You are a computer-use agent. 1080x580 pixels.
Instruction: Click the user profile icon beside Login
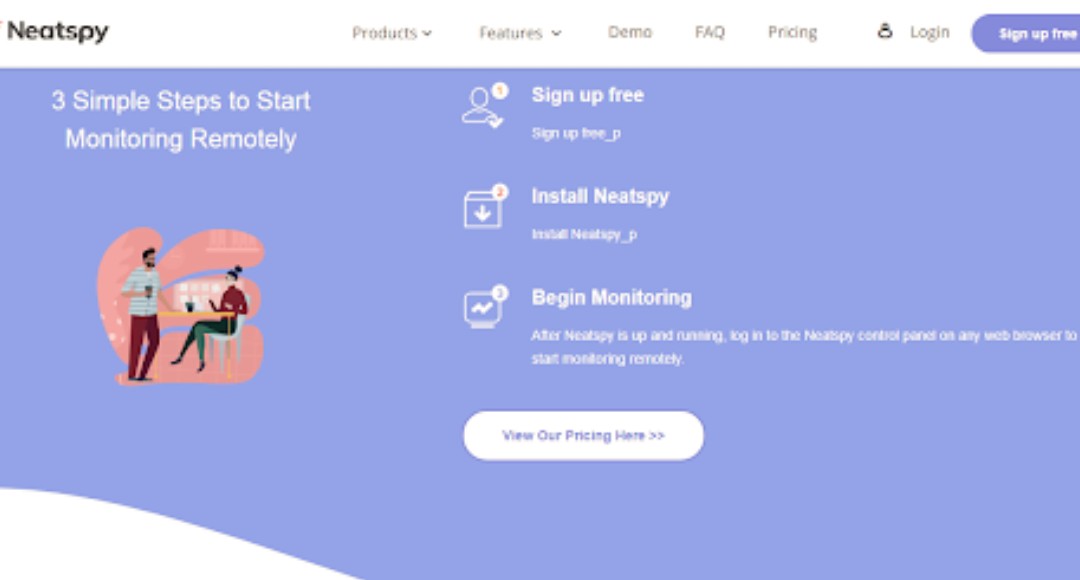(x=884, y=32)
